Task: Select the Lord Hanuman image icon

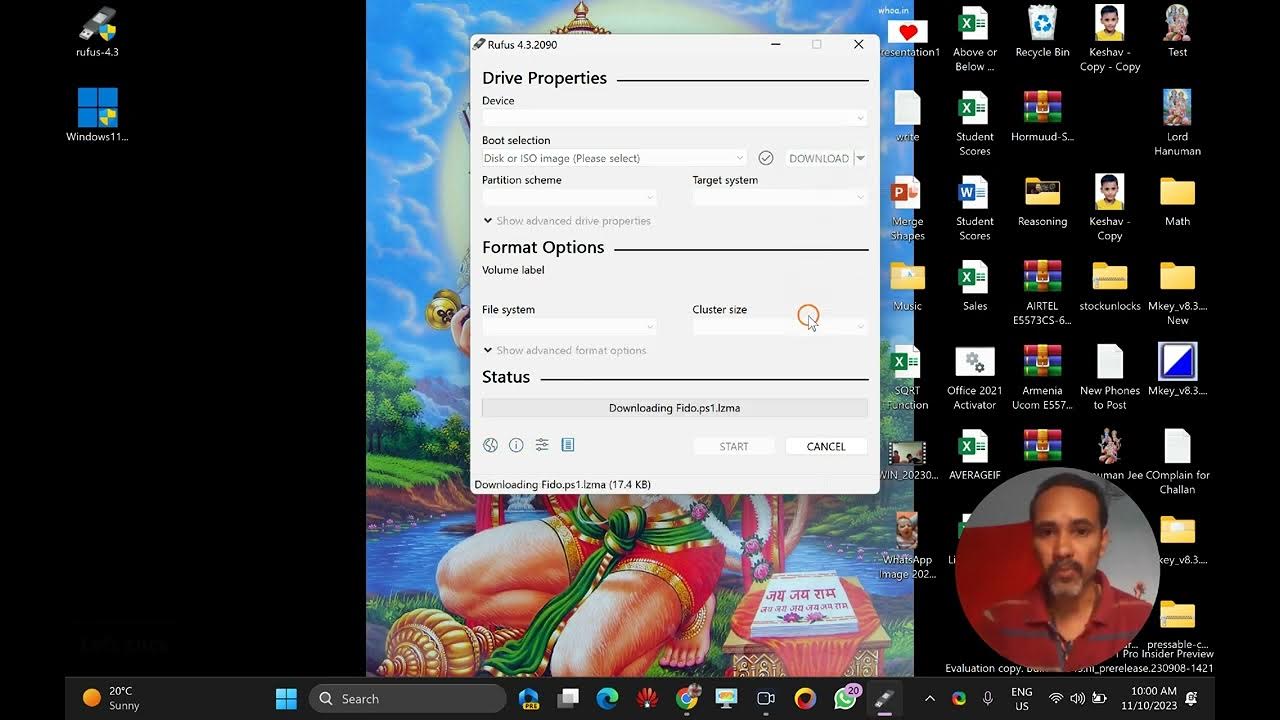Action: pos(1177,124)
